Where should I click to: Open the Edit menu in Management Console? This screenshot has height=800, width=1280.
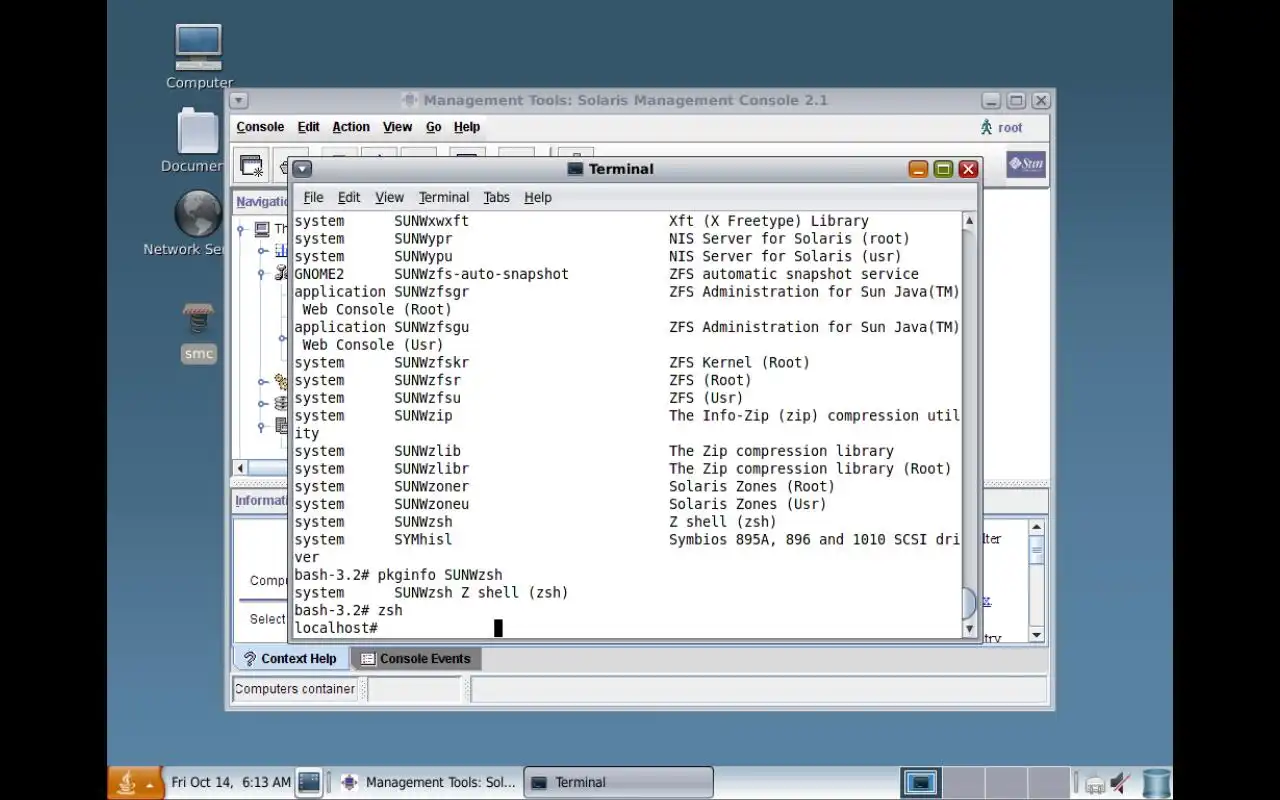[x=309, y=127]
